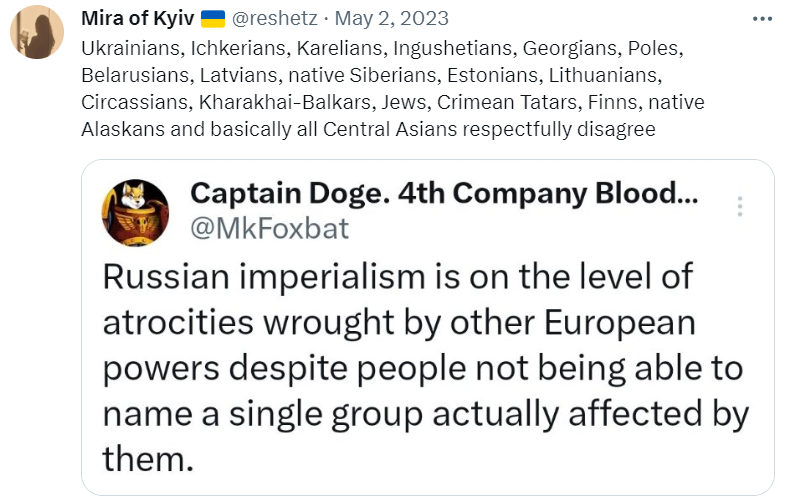Open the quoted tweet's vertical three-dot menu

pos(740,207)
